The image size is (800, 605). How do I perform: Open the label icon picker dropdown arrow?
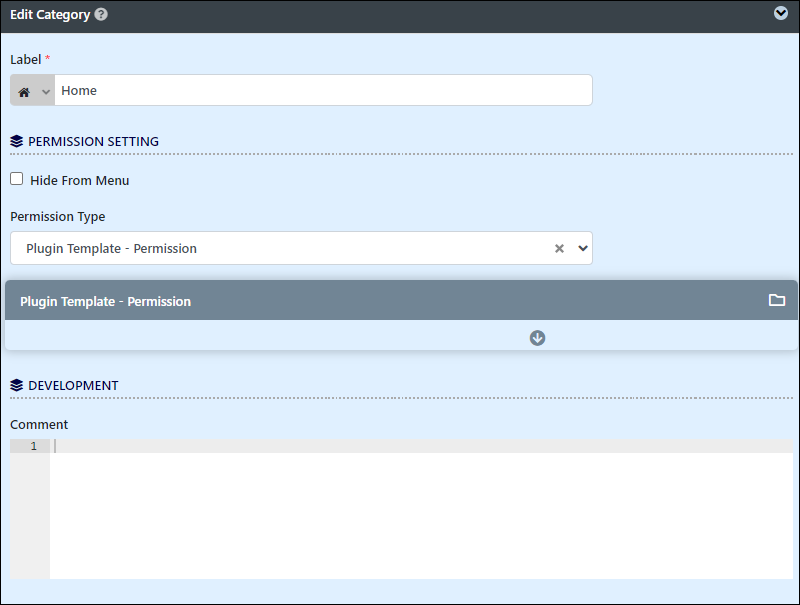point(46,92)
